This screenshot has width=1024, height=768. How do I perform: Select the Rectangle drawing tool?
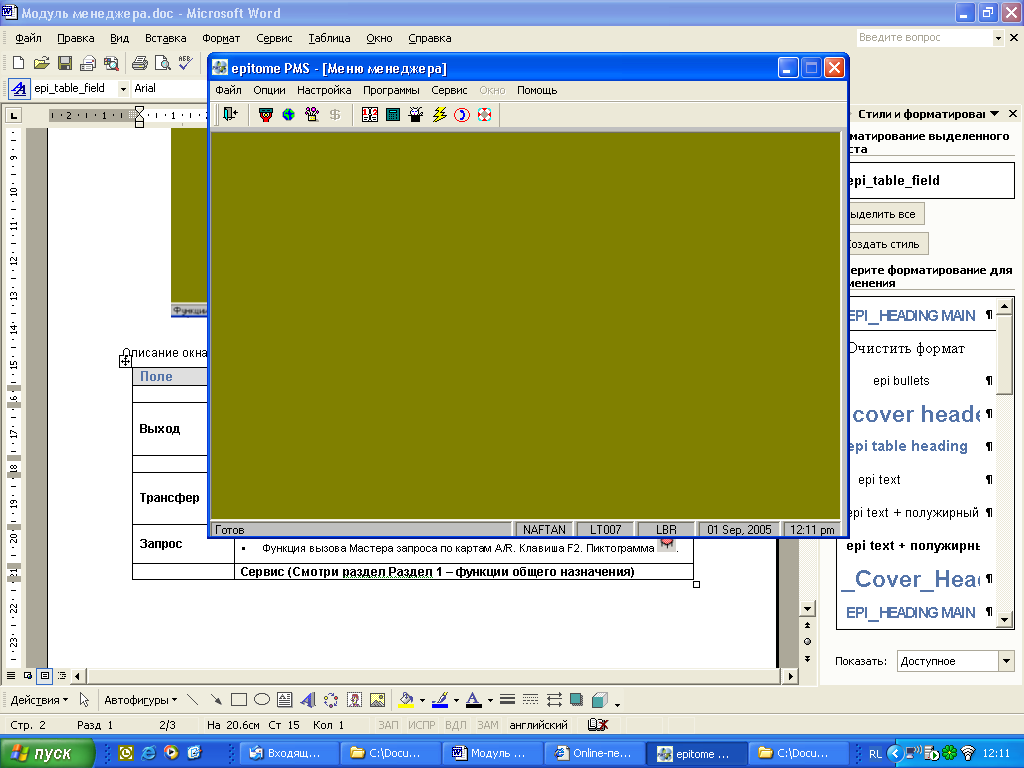coord(239,700)
